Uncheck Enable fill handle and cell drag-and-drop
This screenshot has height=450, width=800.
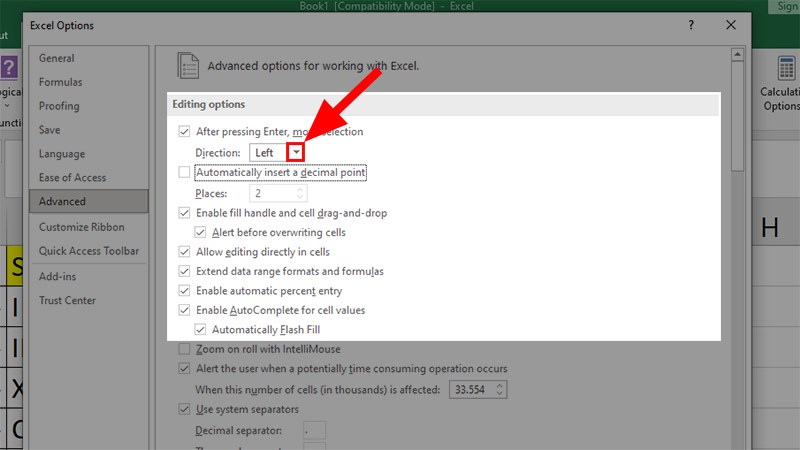(x=184, y=213)
